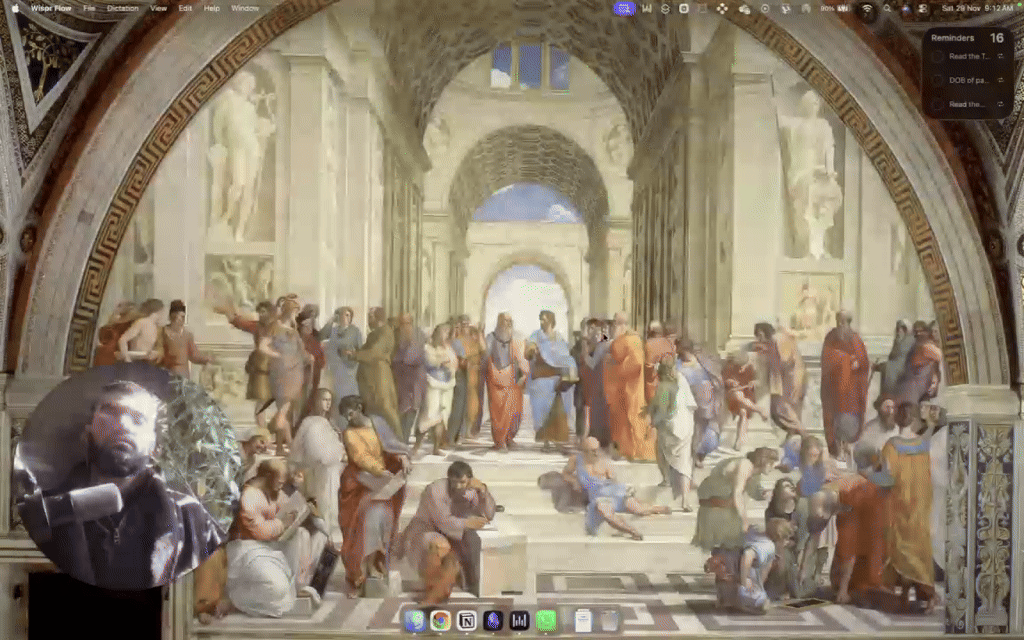This screenshot has width=1024, height=640.
Task: Click the circular play menu bar icon
Action: (x=765, y=8)
